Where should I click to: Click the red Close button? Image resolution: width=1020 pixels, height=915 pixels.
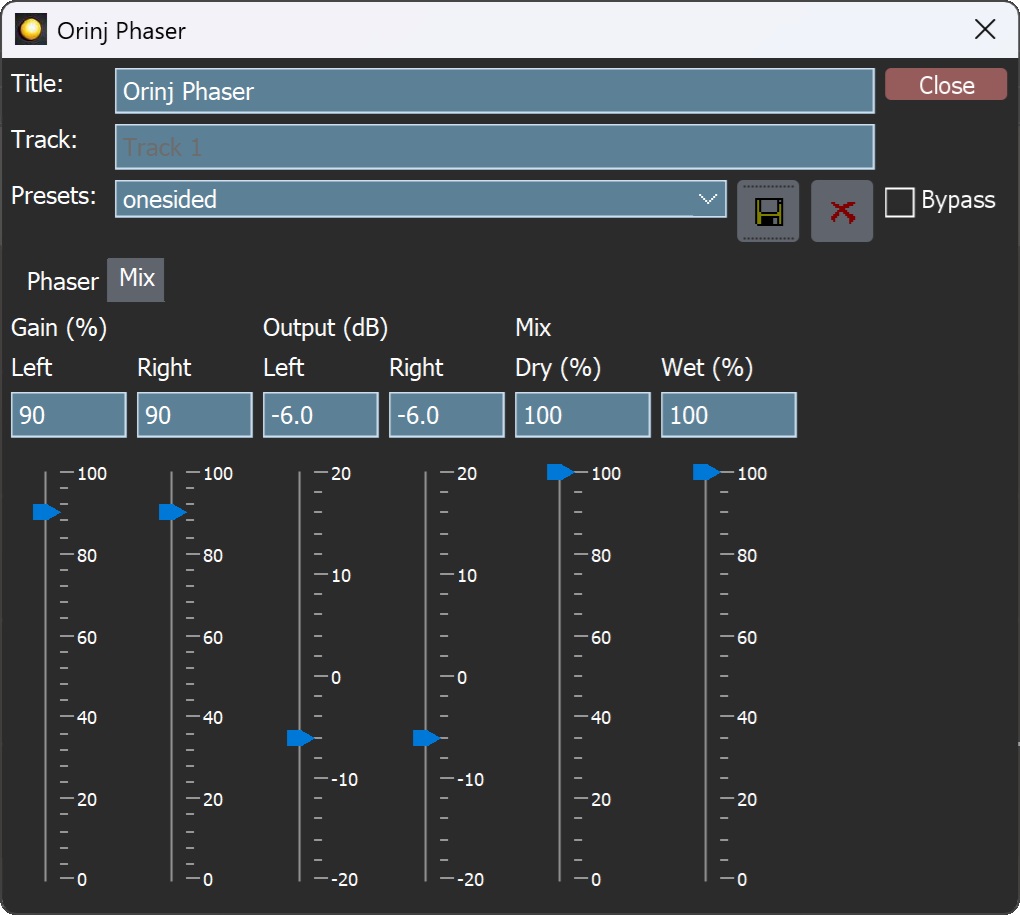(946, 85)
